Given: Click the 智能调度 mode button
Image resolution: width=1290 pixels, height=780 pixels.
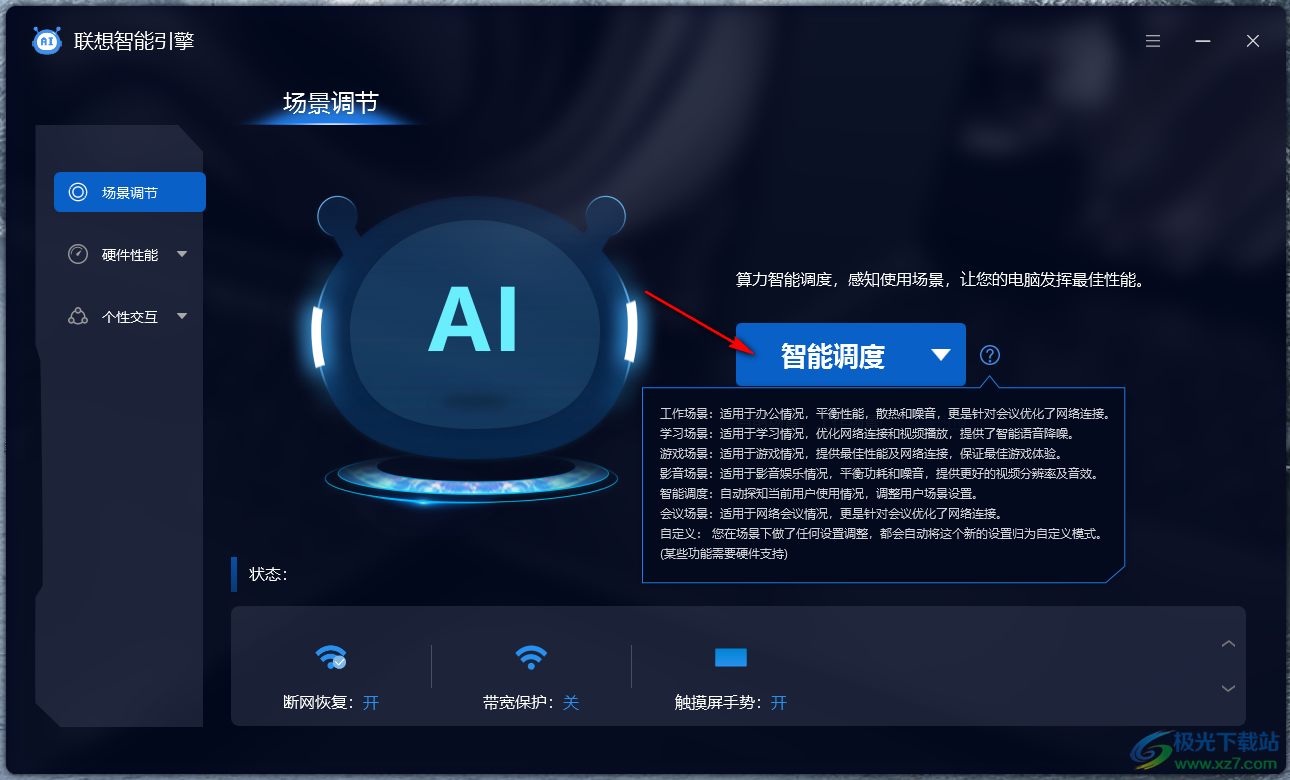Looking at the screenshot, I should pyautogui.click(x=850, y=354).
